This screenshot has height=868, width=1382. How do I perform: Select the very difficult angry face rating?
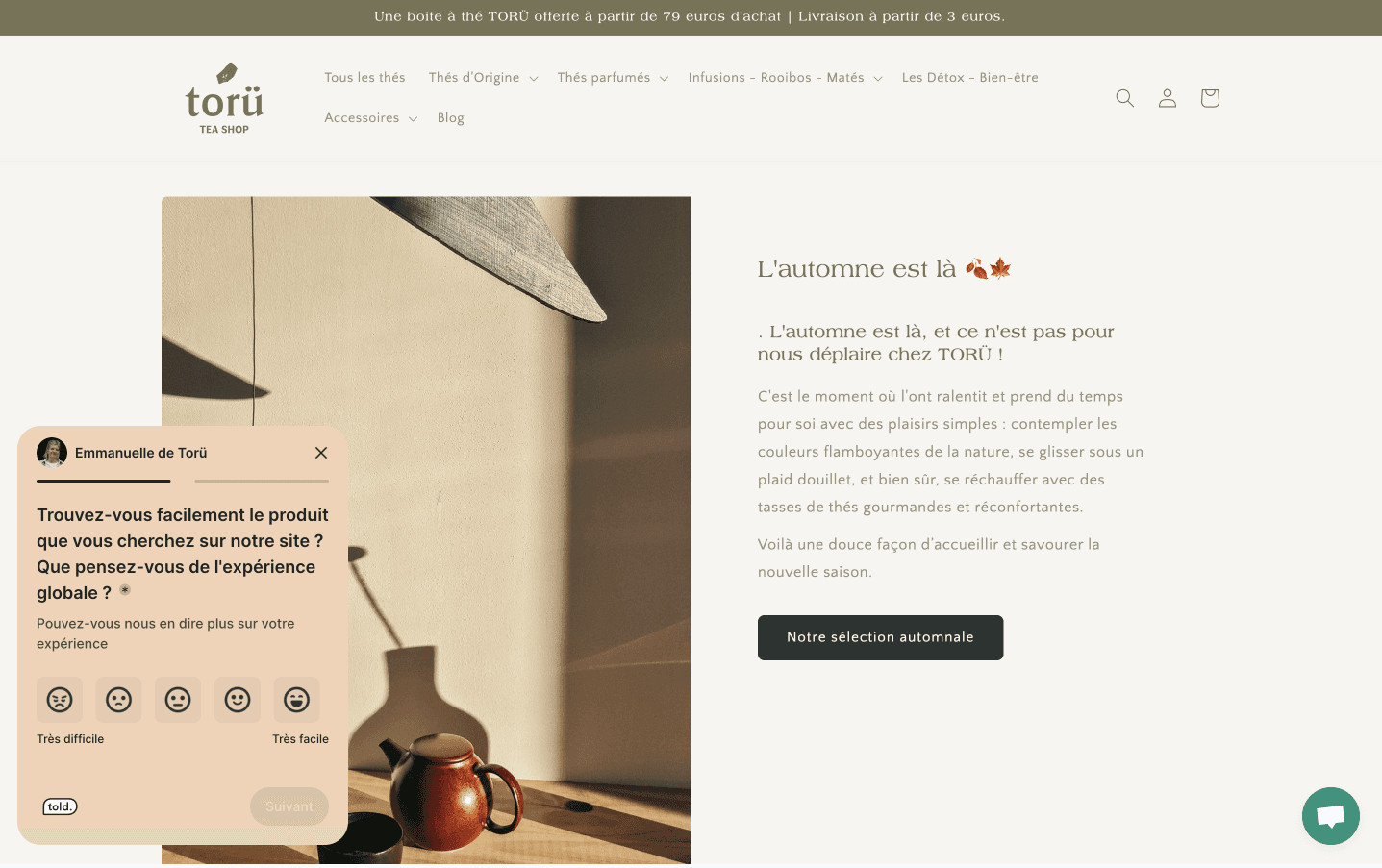[60, 700]
